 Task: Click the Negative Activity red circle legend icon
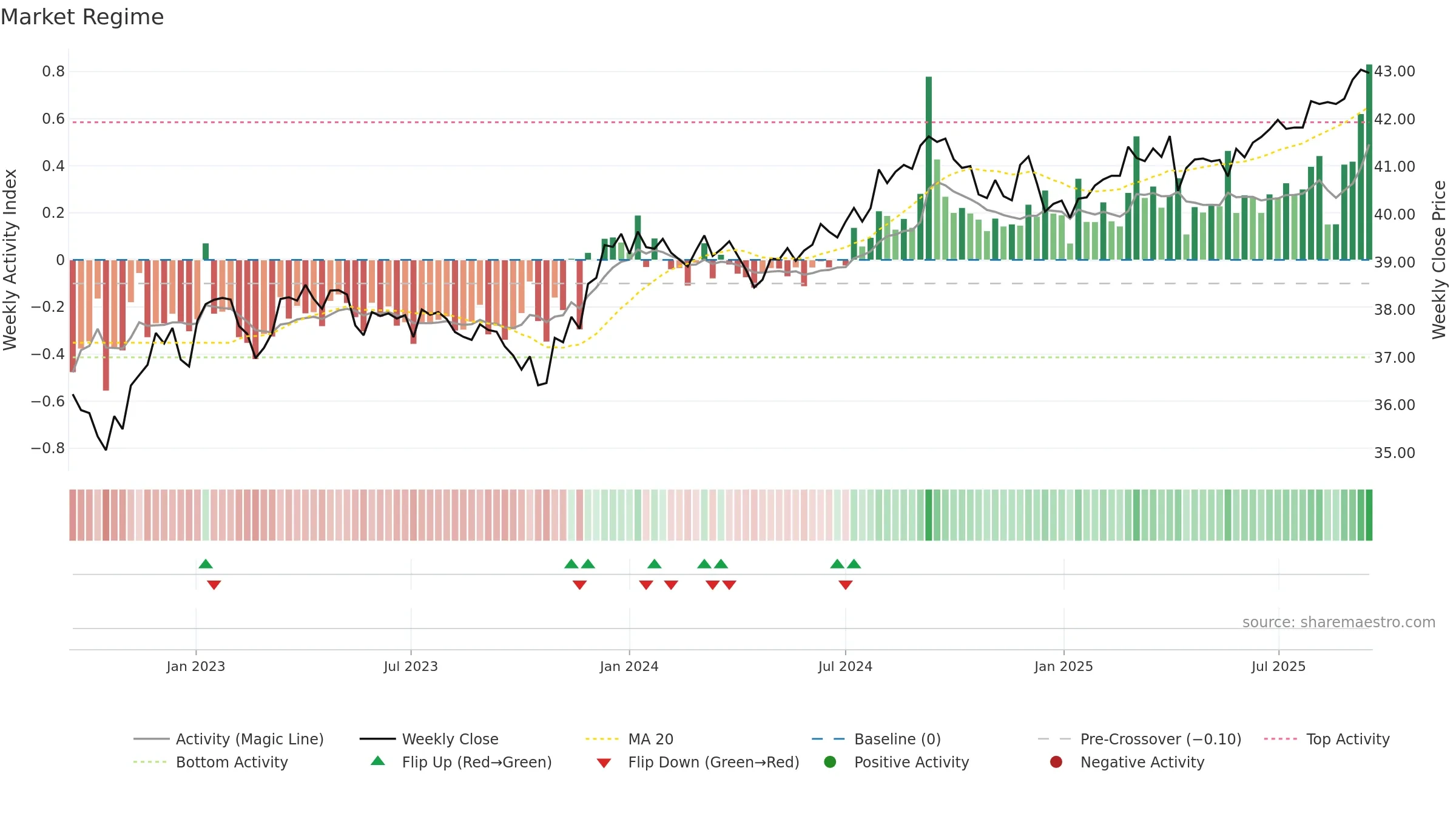pyautogui.click(x=1056, y=762)
